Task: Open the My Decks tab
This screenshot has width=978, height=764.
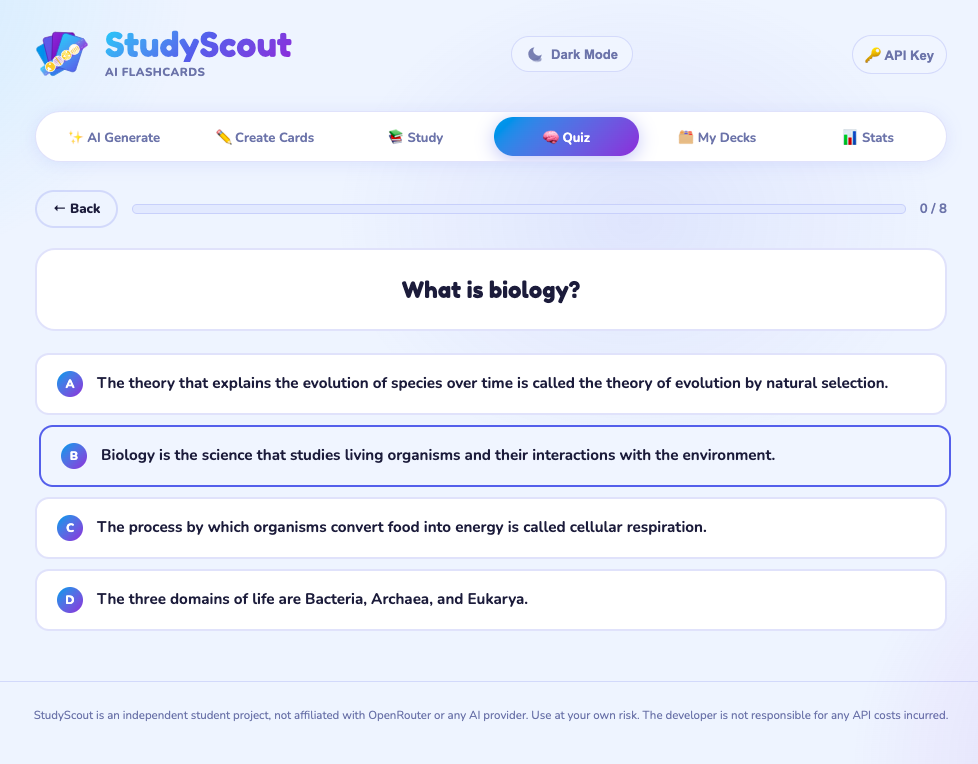Action: click(717, 136)
